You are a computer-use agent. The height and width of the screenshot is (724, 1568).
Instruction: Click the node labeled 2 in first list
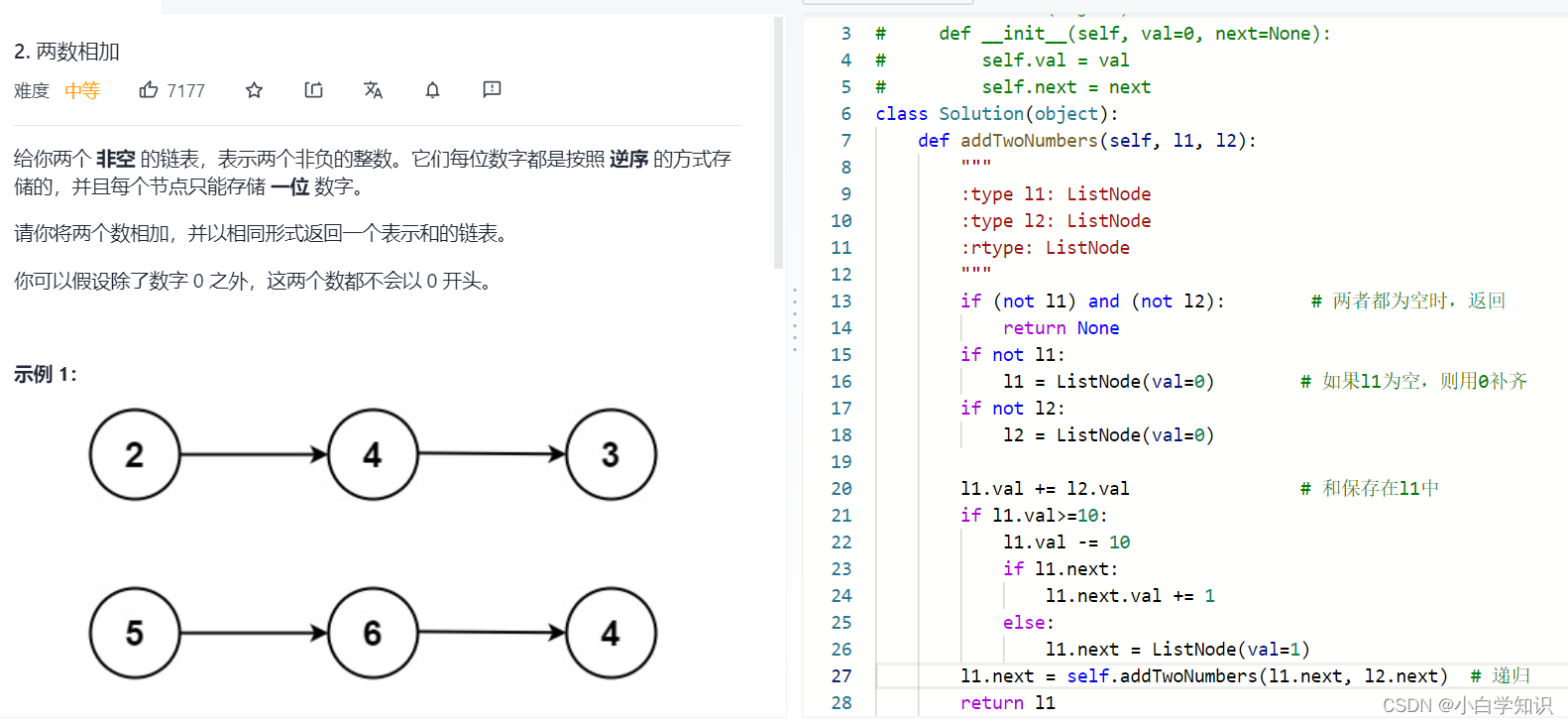pyautogui.click(x=135, y=454)
